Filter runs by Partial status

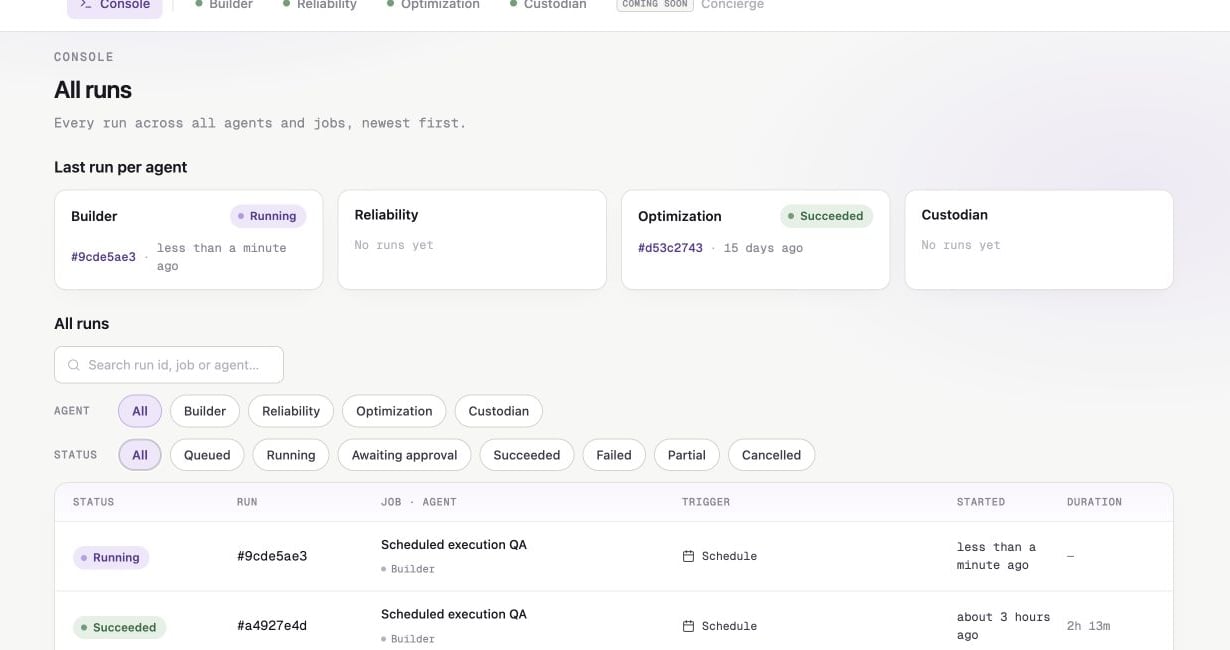(x=687, y=455)
